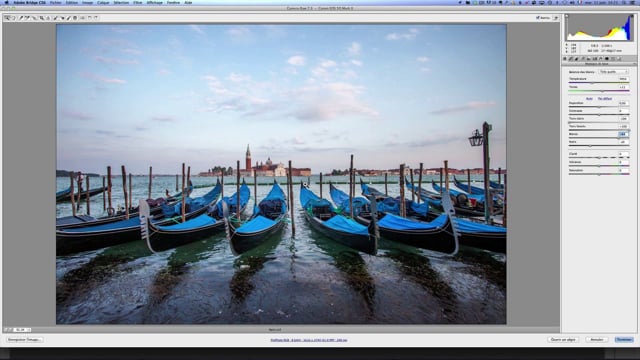This screenshot has height=360, width=640.
Task: Open the Snapshots panel tab
Action: pos(619,58)
